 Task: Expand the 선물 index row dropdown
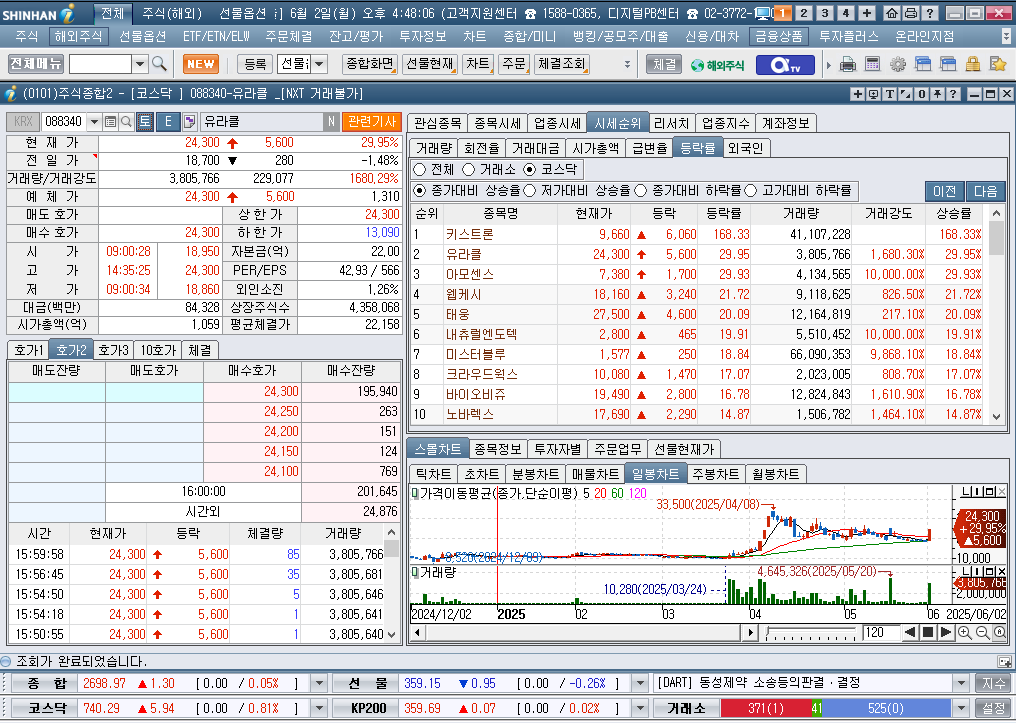coord(640,683)
